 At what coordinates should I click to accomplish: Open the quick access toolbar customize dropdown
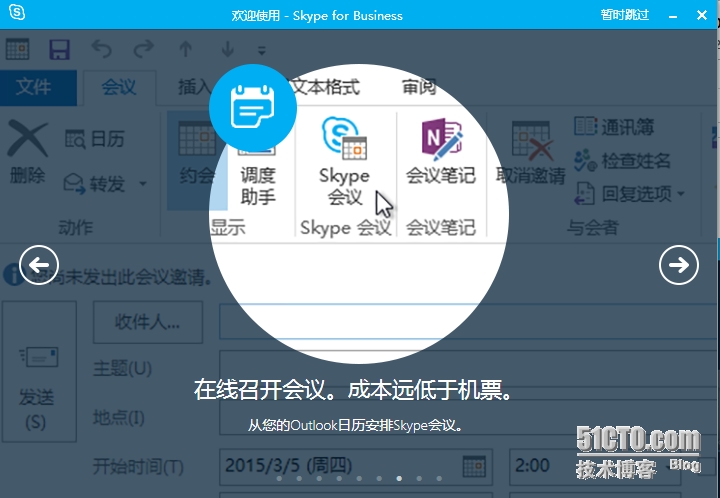click(x=262, y=50)
